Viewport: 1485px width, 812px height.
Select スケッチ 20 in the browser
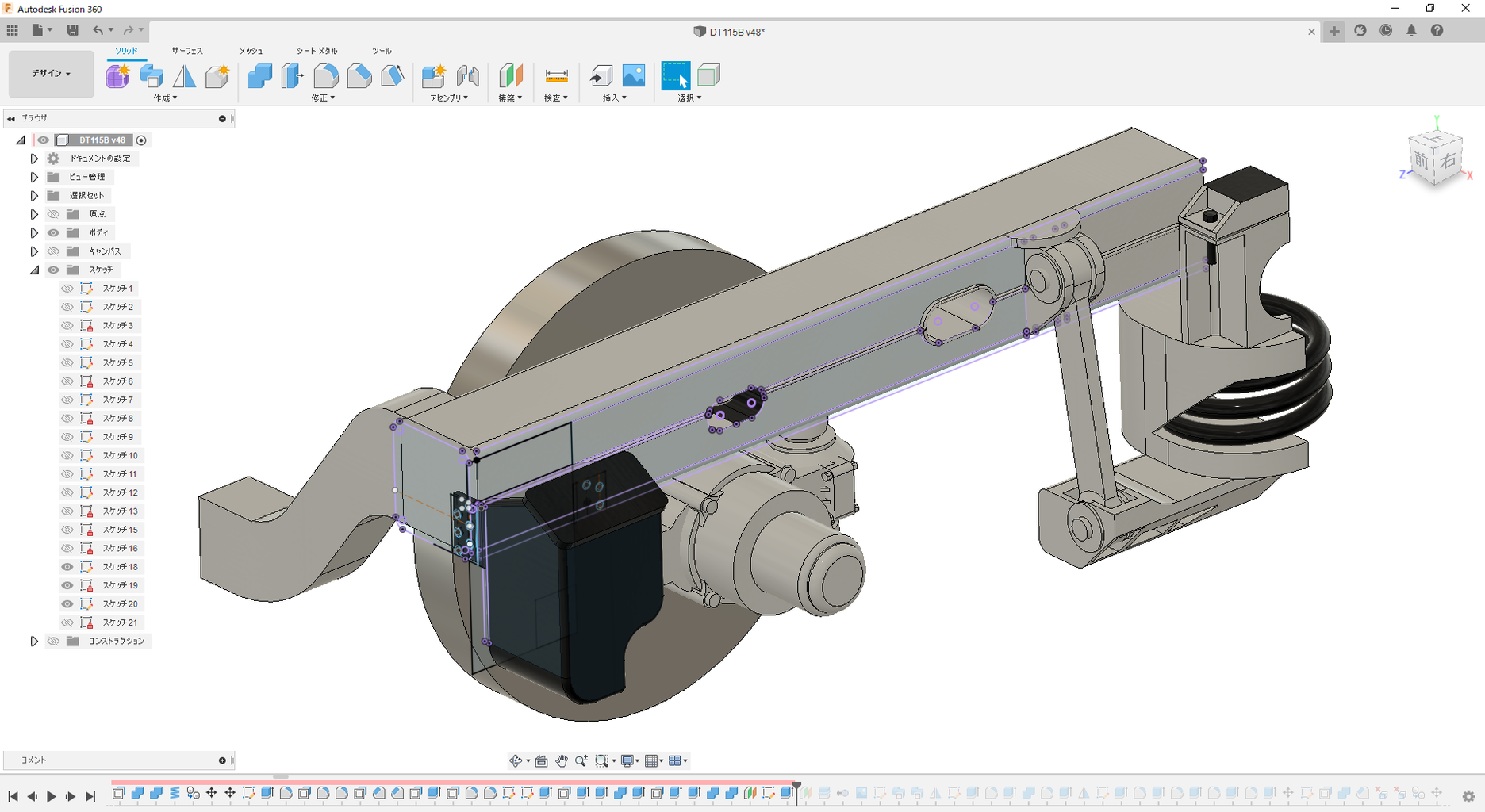[120, 604]
